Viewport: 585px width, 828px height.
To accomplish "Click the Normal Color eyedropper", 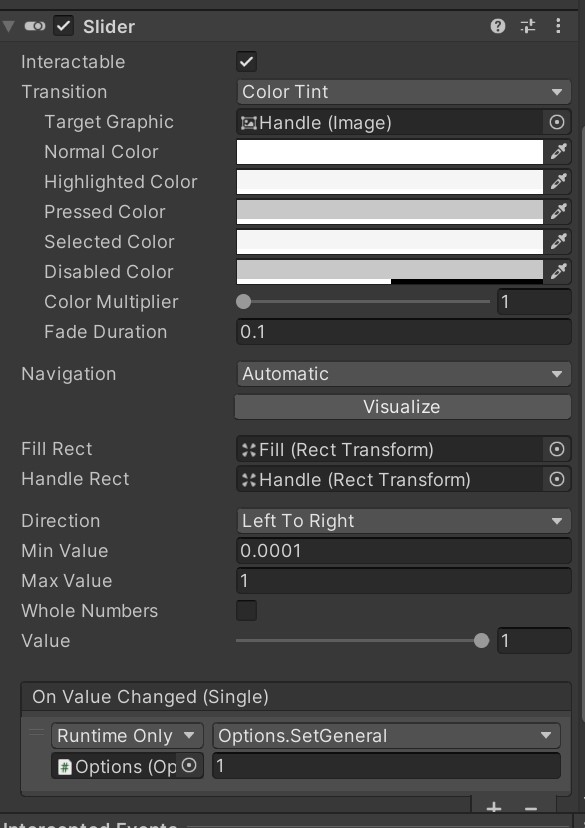I will 559,152.
